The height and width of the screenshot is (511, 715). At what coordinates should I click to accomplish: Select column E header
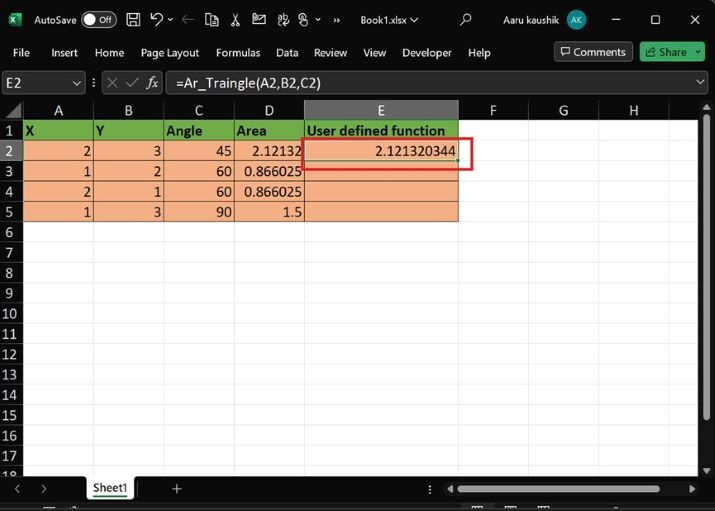(x=381, y=110)
